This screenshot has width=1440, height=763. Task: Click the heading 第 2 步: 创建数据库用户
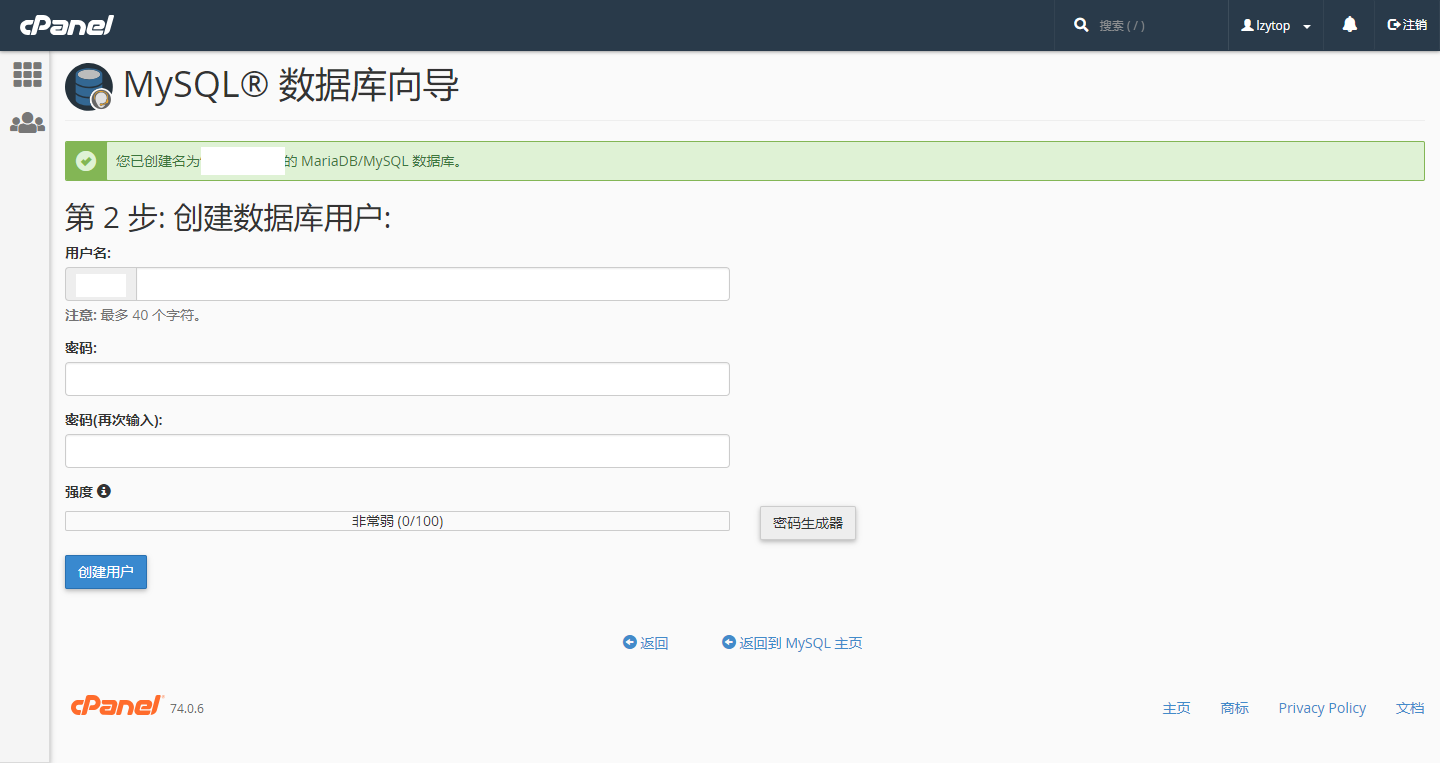coord(228,219)
